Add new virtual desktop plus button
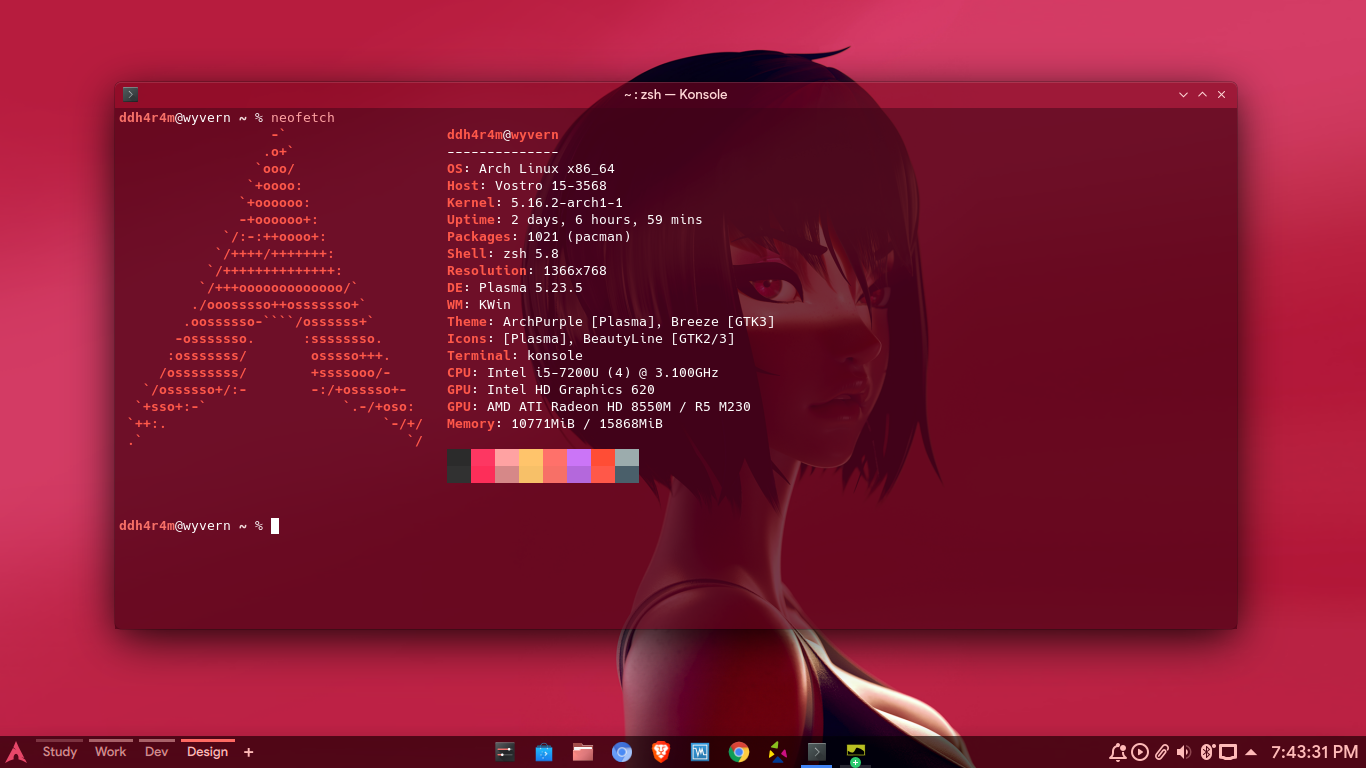This screenshot has height=768, width=1366. 249,752
